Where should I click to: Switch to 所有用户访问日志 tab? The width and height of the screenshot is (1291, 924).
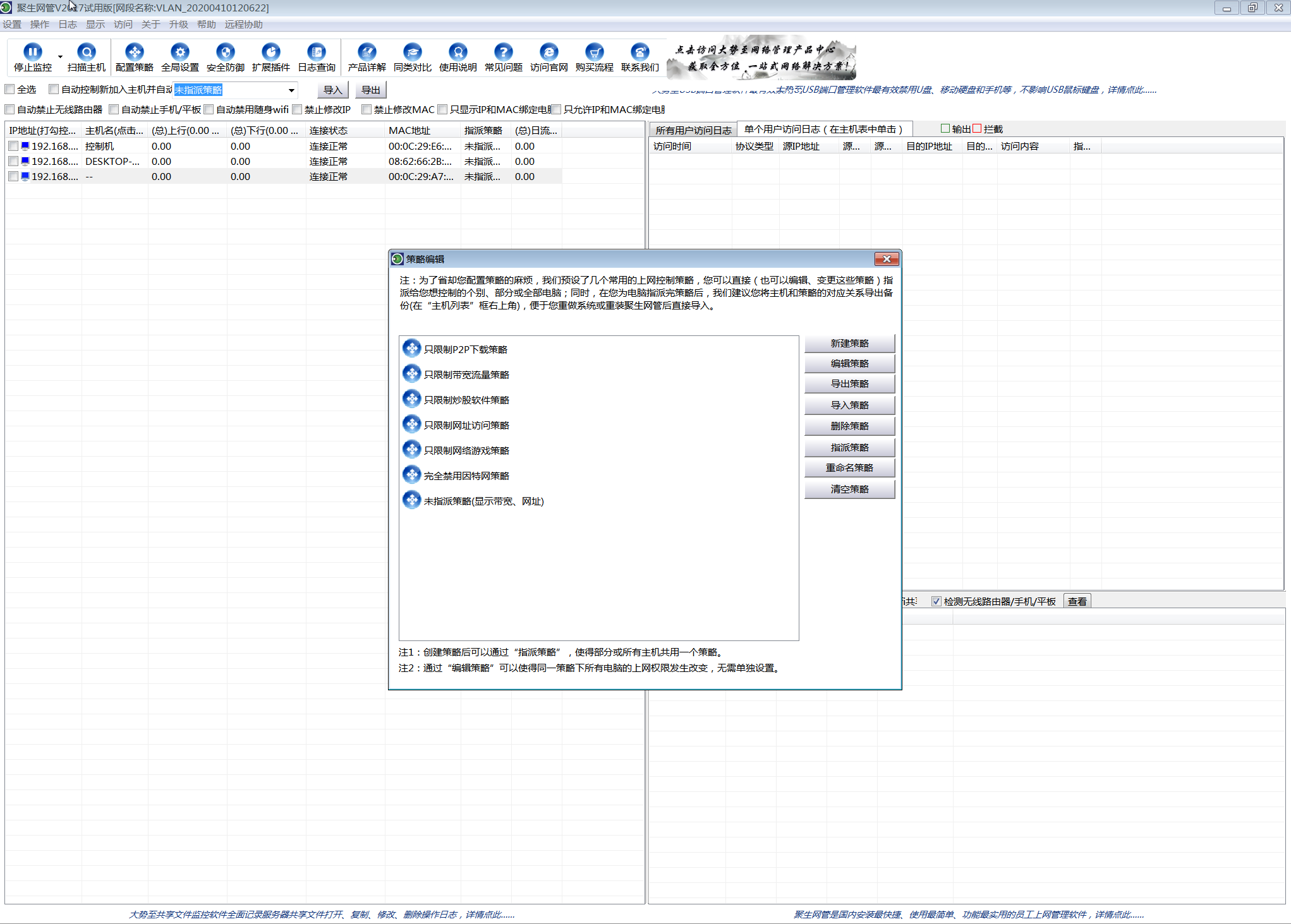693,130
